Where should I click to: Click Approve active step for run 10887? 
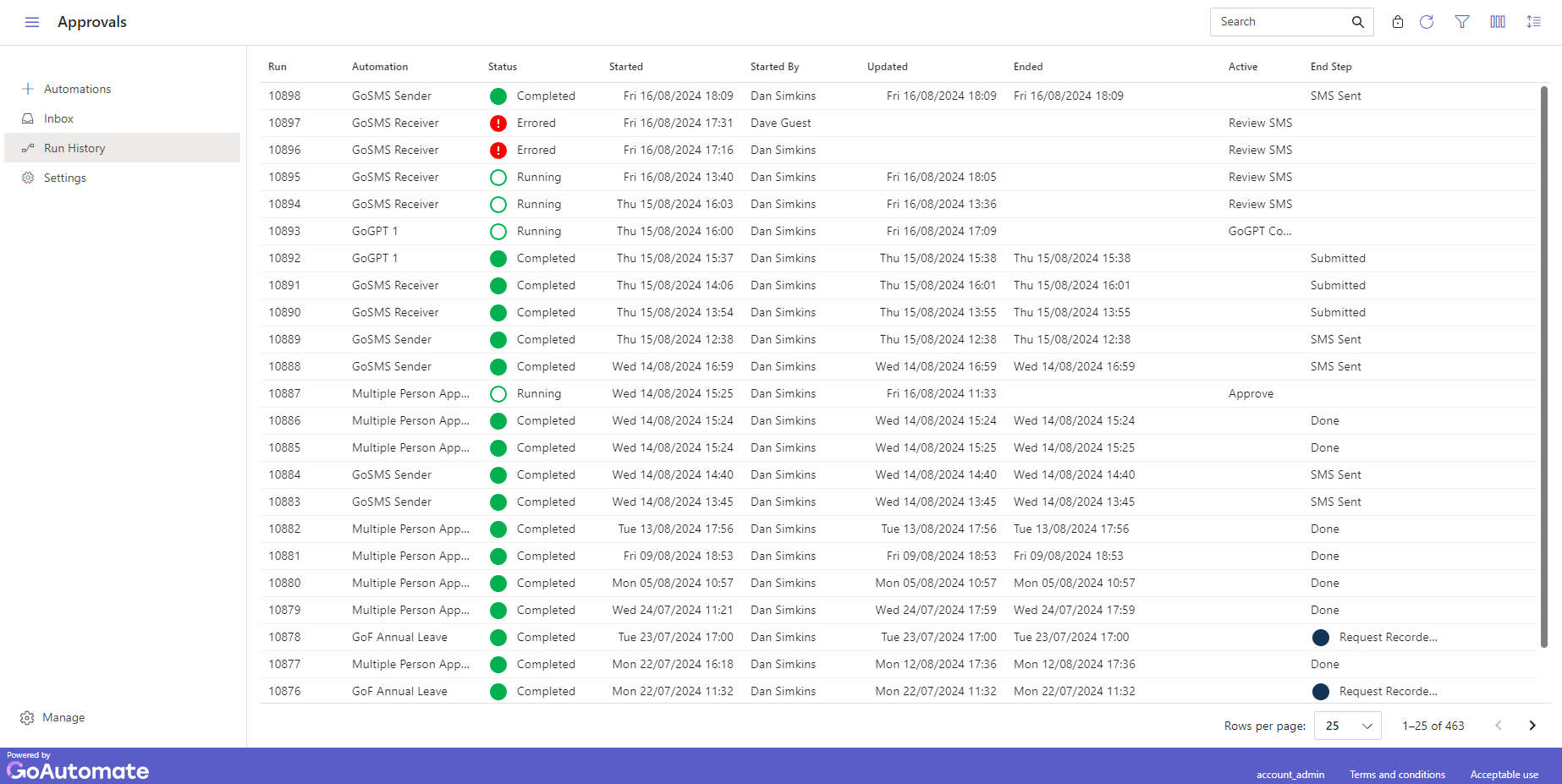pyautogui.click(x=1251, y=394)
